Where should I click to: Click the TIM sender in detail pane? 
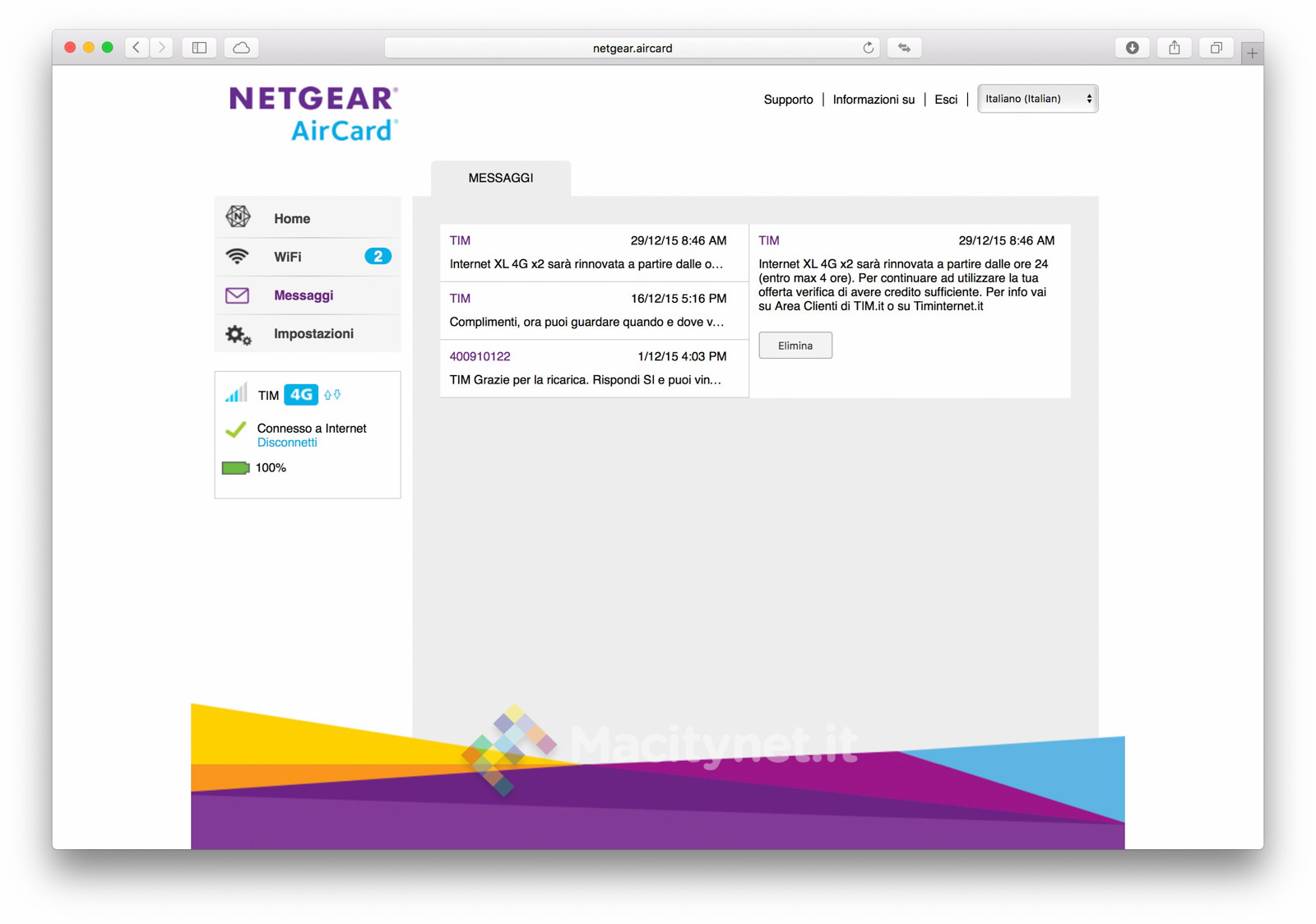pyautogui.click(x=769, y=241)
